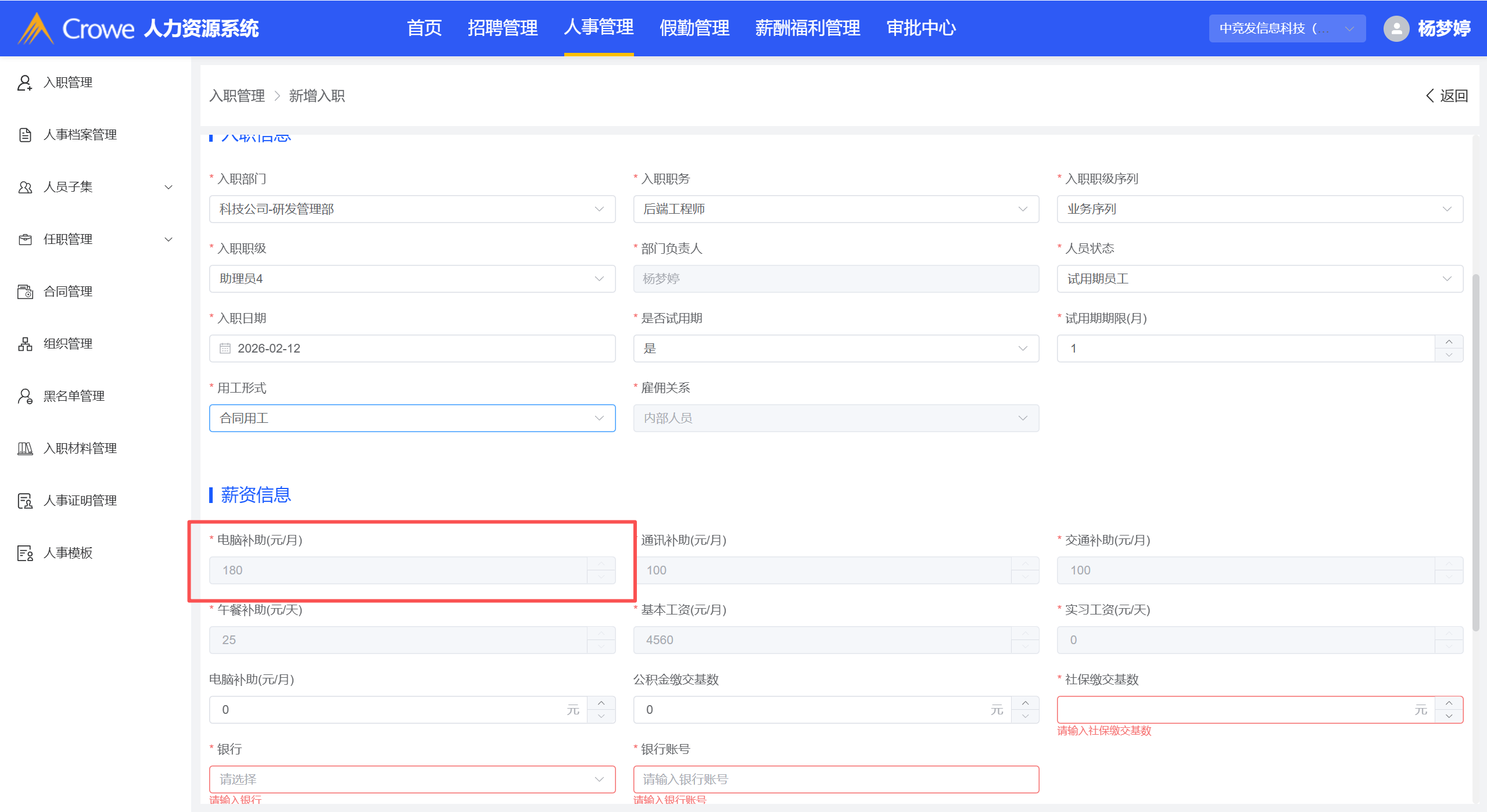1487x812 pixels.
Task: Open the company selector dropdown
Action: pos(1287,28)
